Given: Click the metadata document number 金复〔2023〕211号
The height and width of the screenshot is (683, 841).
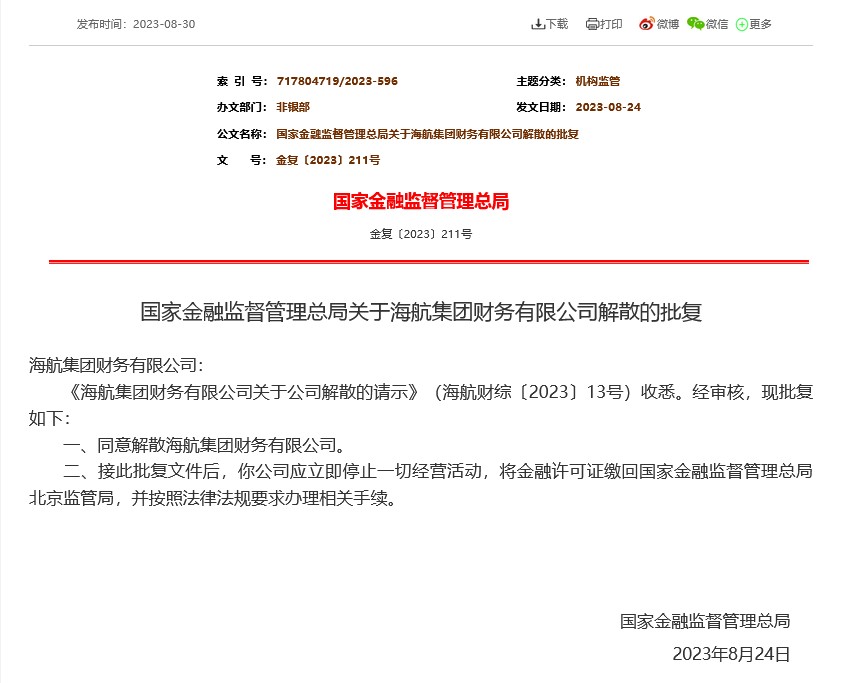Looking at the screenshot, I should pyautogui.click(x=328, y=160).
